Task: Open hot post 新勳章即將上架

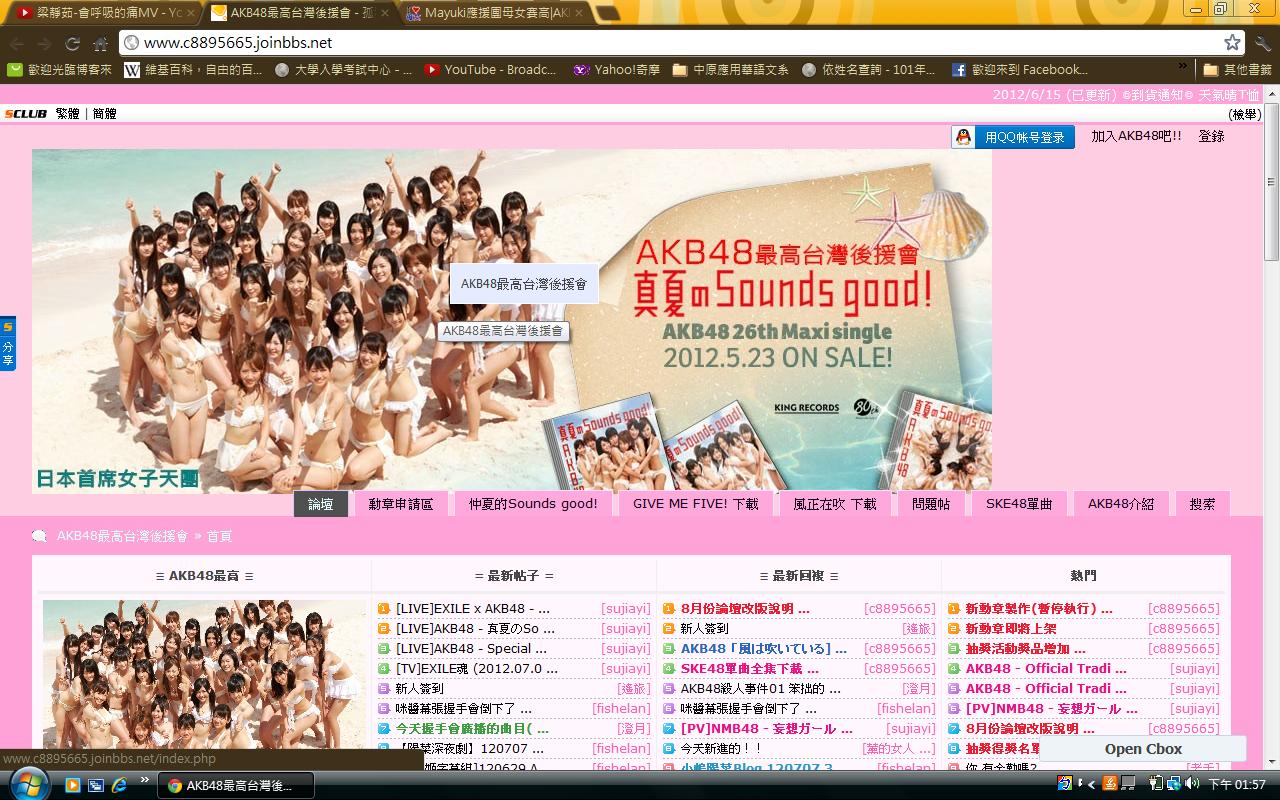Action: [x=1011, y=628]
